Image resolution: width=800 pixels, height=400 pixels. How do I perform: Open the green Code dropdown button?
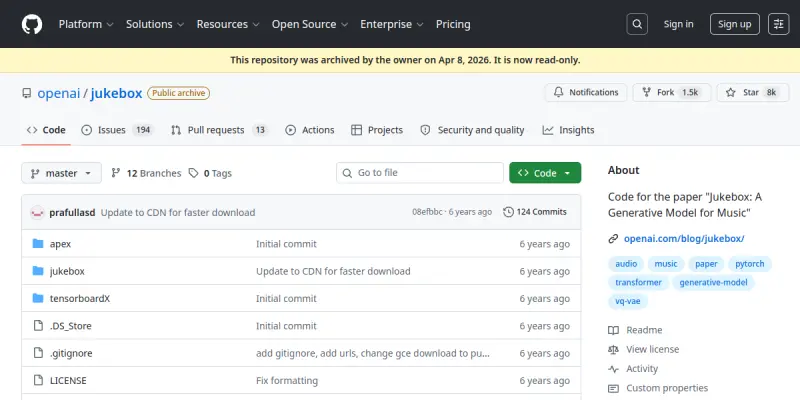[x=545, y=173]
